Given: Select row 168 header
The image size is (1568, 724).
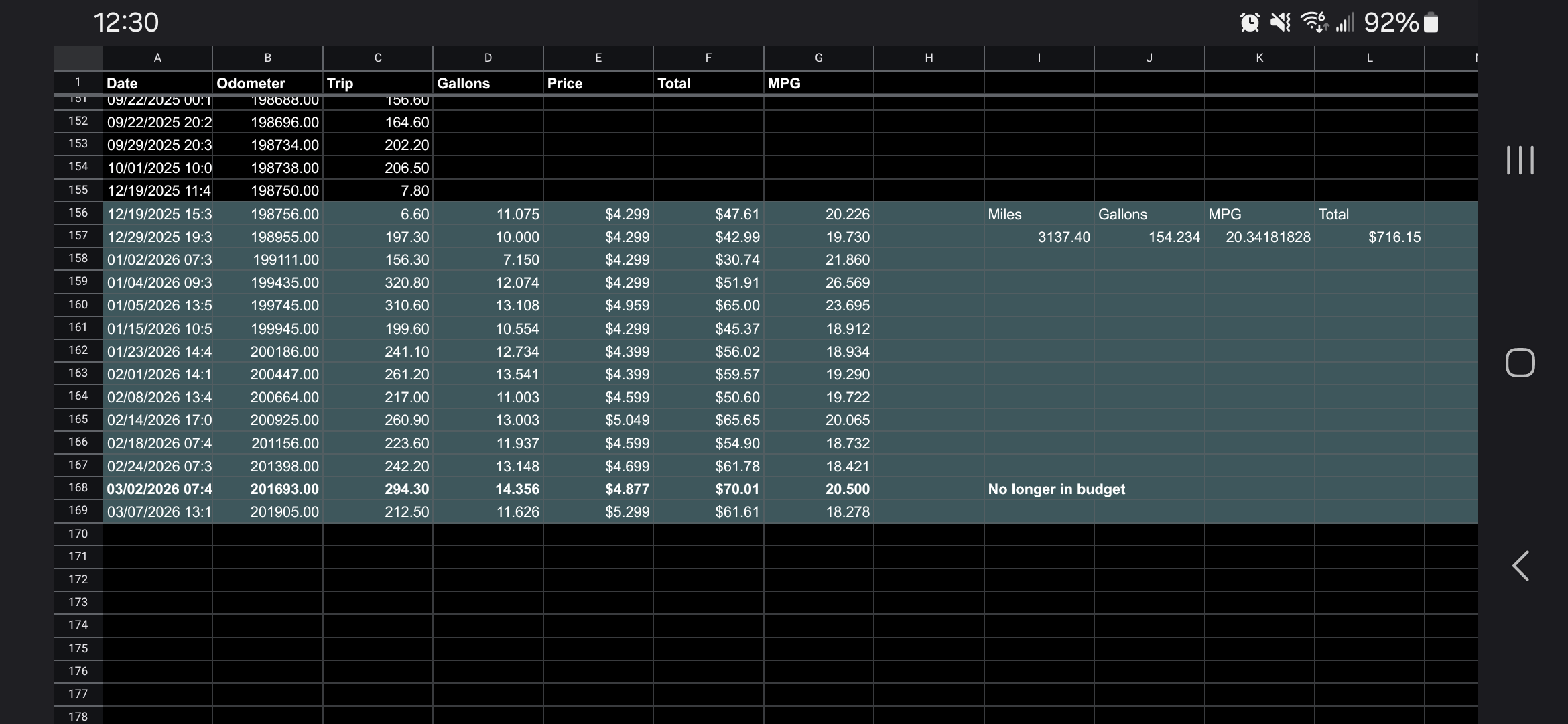Looking at the screenshot, I should (78, 488).
